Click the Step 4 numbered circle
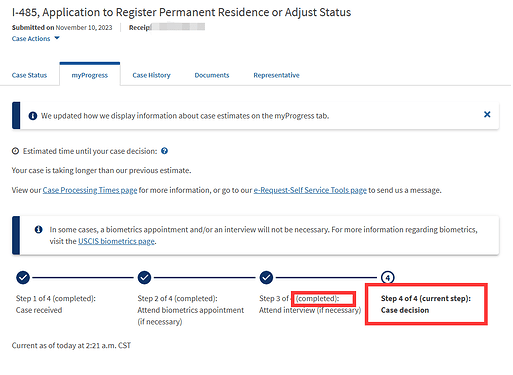This screenshot has width=513, height=375. (388, 277)
